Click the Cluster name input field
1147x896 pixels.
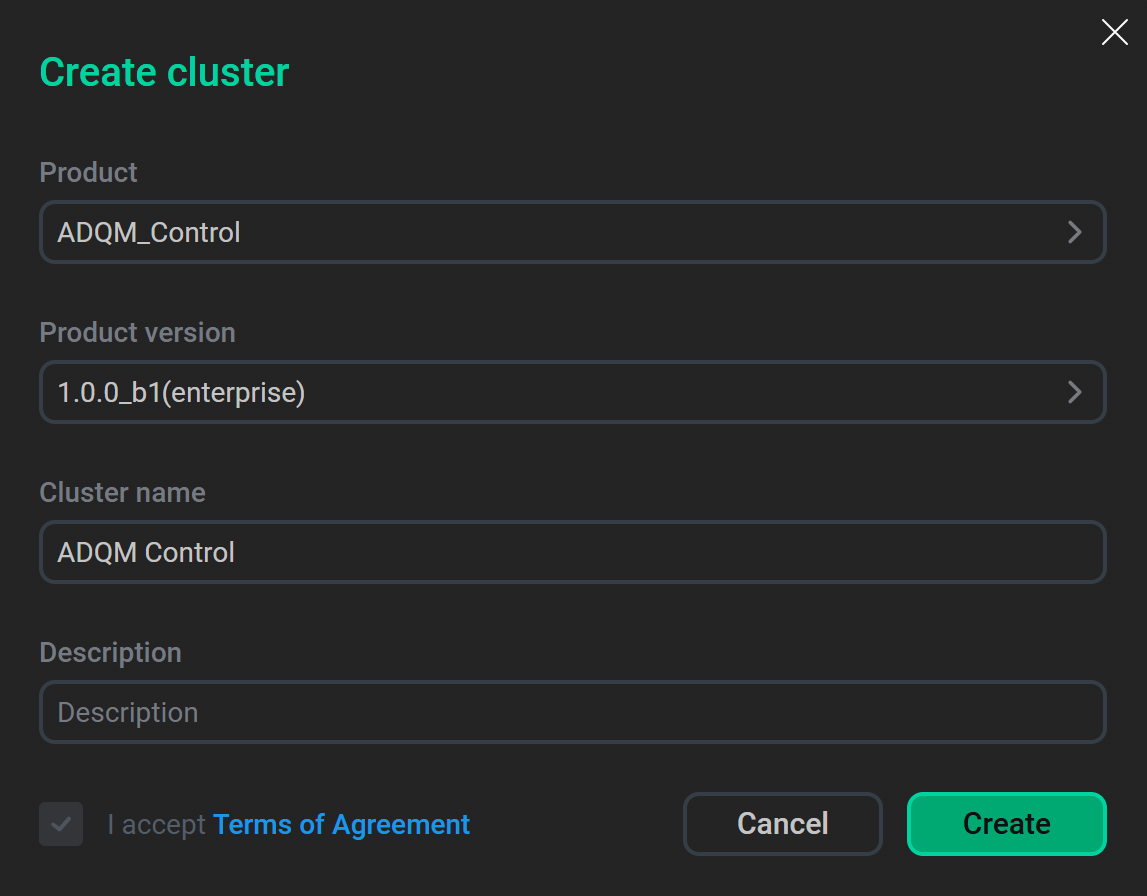tap(572, 552)
